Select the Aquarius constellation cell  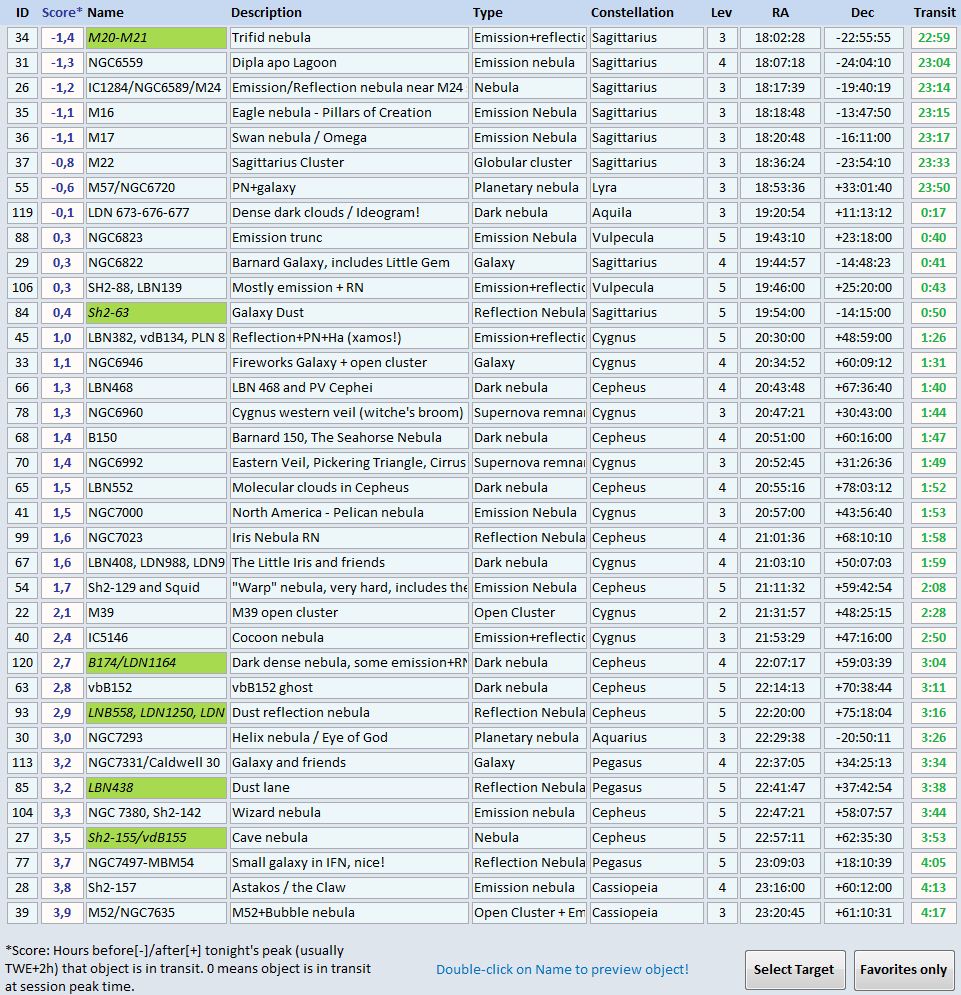(645, 738)
